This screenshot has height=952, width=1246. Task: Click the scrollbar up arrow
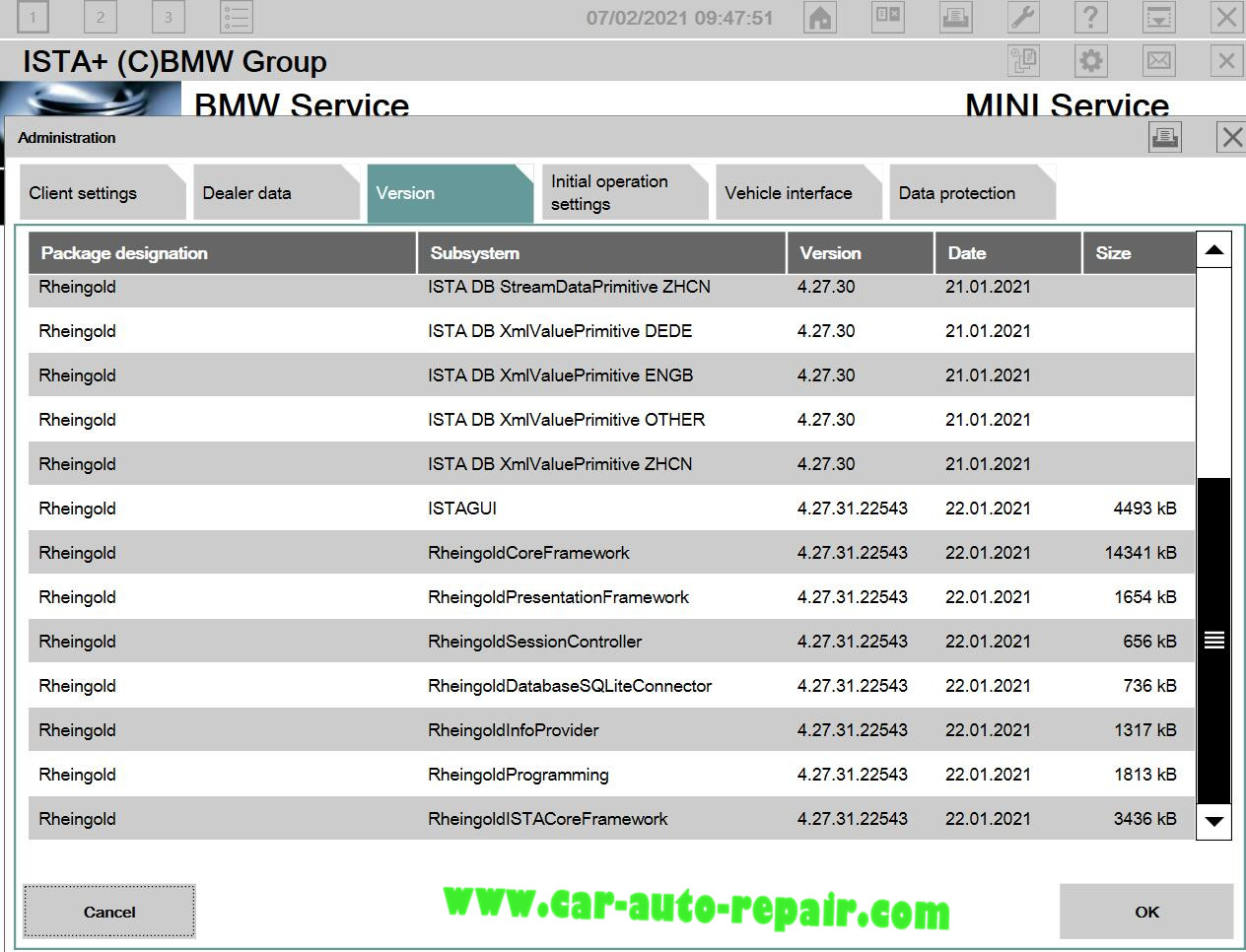pyautogui.click(x=1213, y=250)
